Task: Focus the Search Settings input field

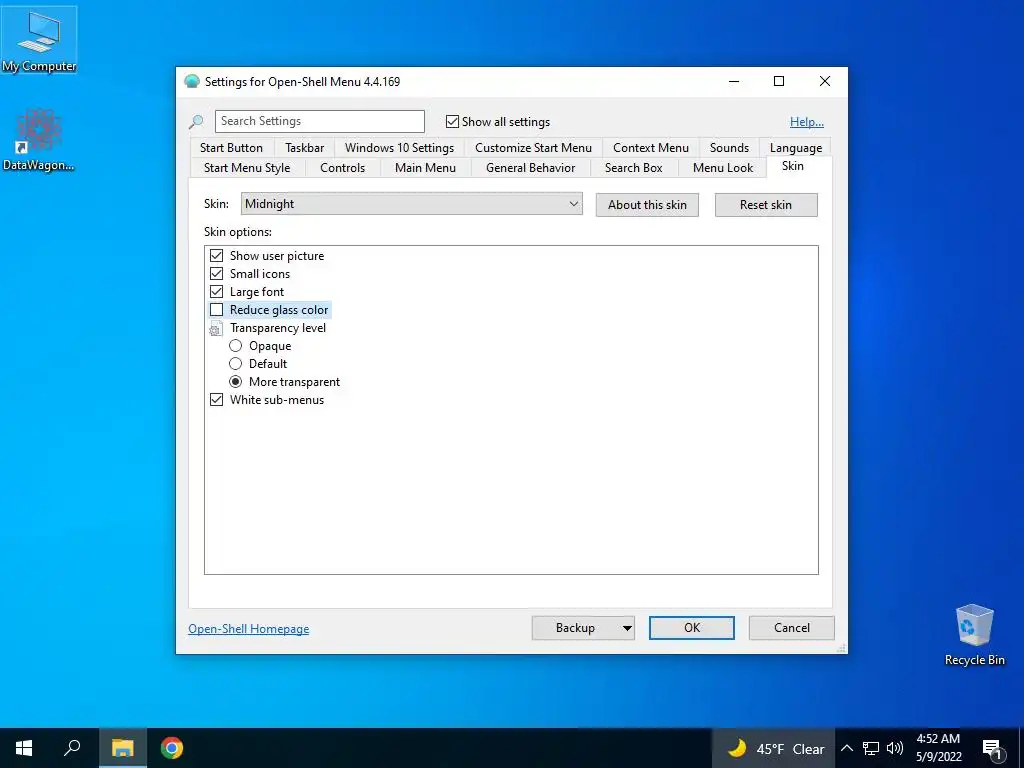Action: [320, 121]
